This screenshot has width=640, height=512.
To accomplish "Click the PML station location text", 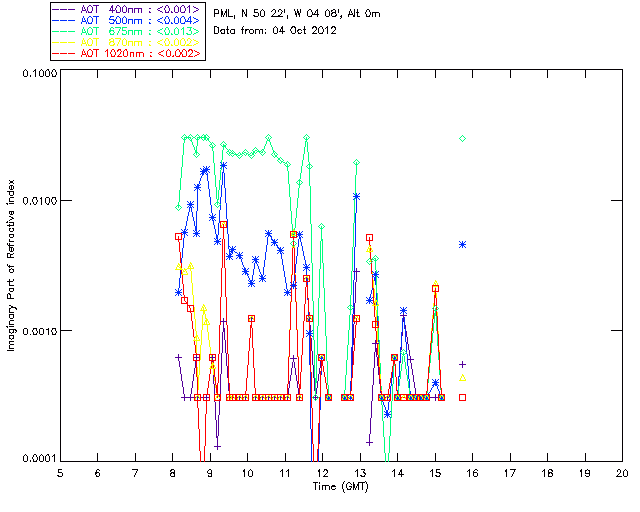I will (297, 13).
